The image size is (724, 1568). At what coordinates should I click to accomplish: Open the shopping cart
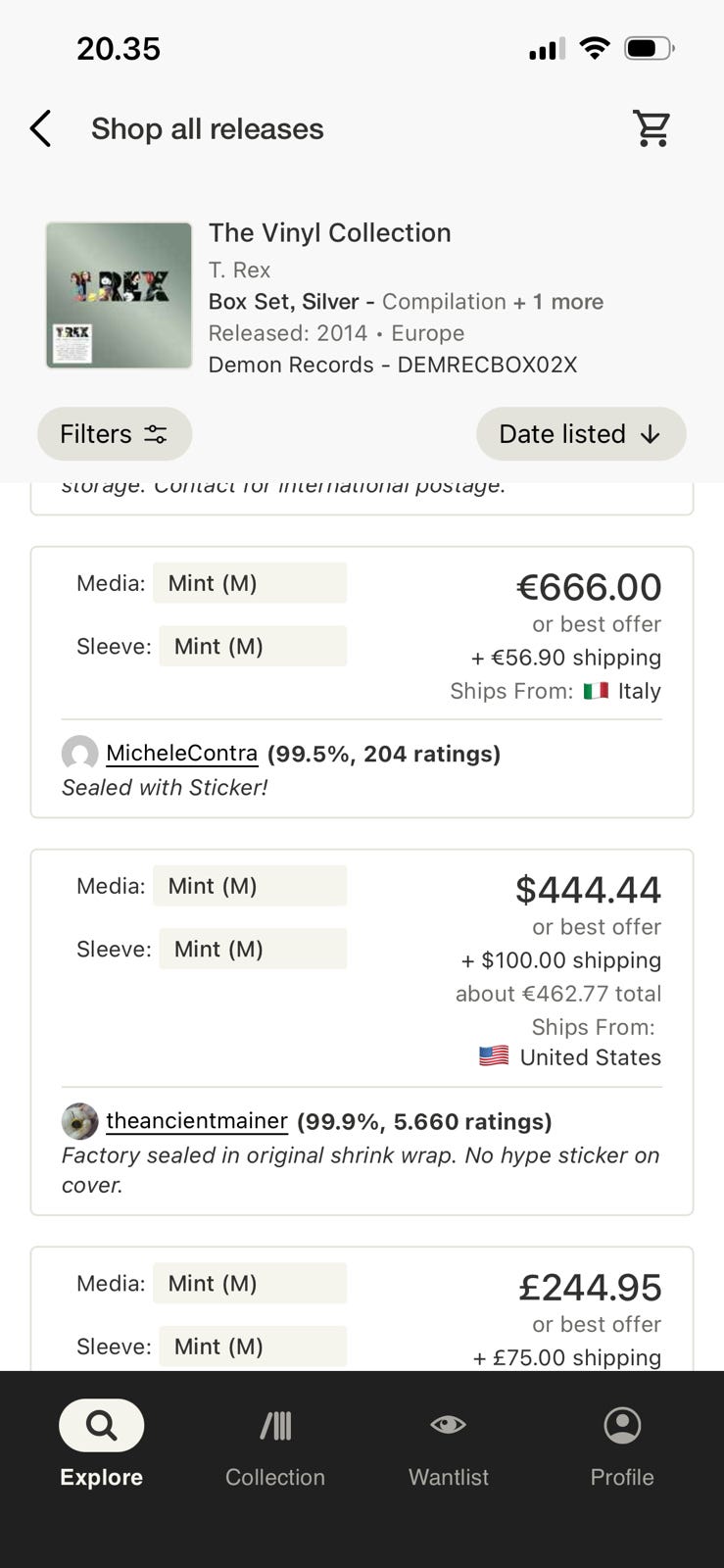652,128
